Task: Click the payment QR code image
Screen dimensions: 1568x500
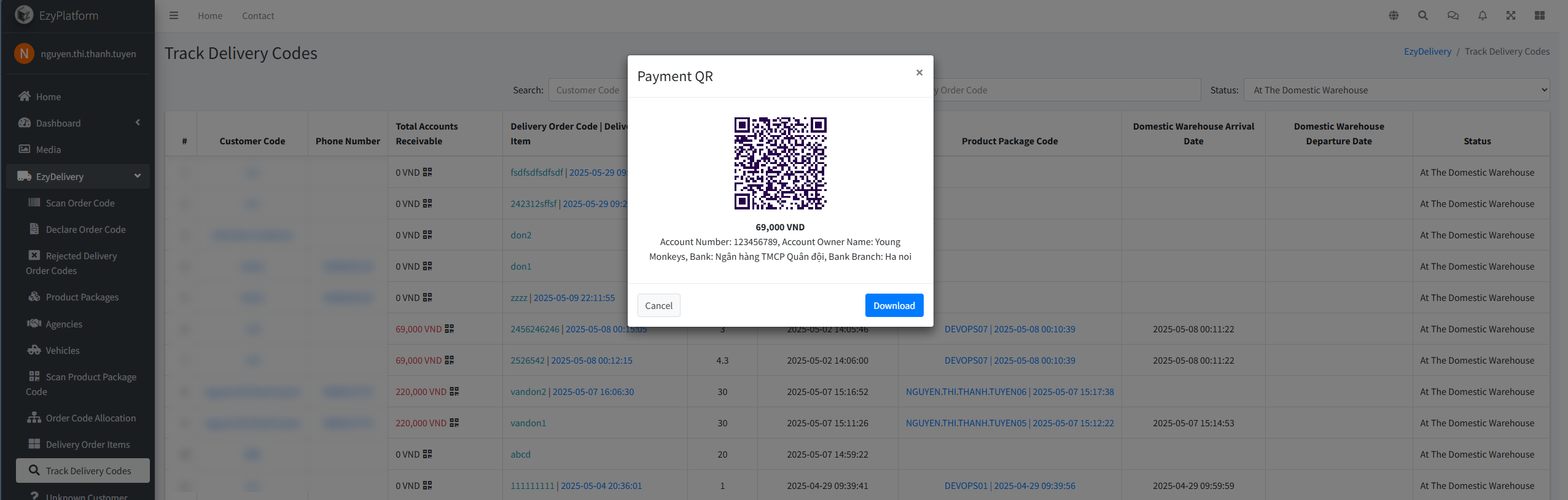Action: 781,163
